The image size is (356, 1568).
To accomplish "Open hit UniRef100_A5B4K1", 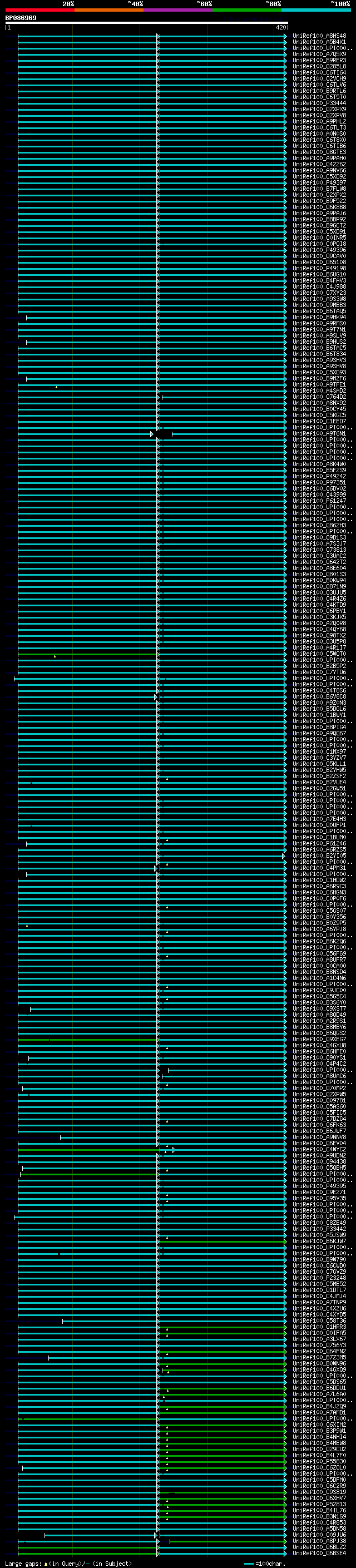I will coord(319,42).
